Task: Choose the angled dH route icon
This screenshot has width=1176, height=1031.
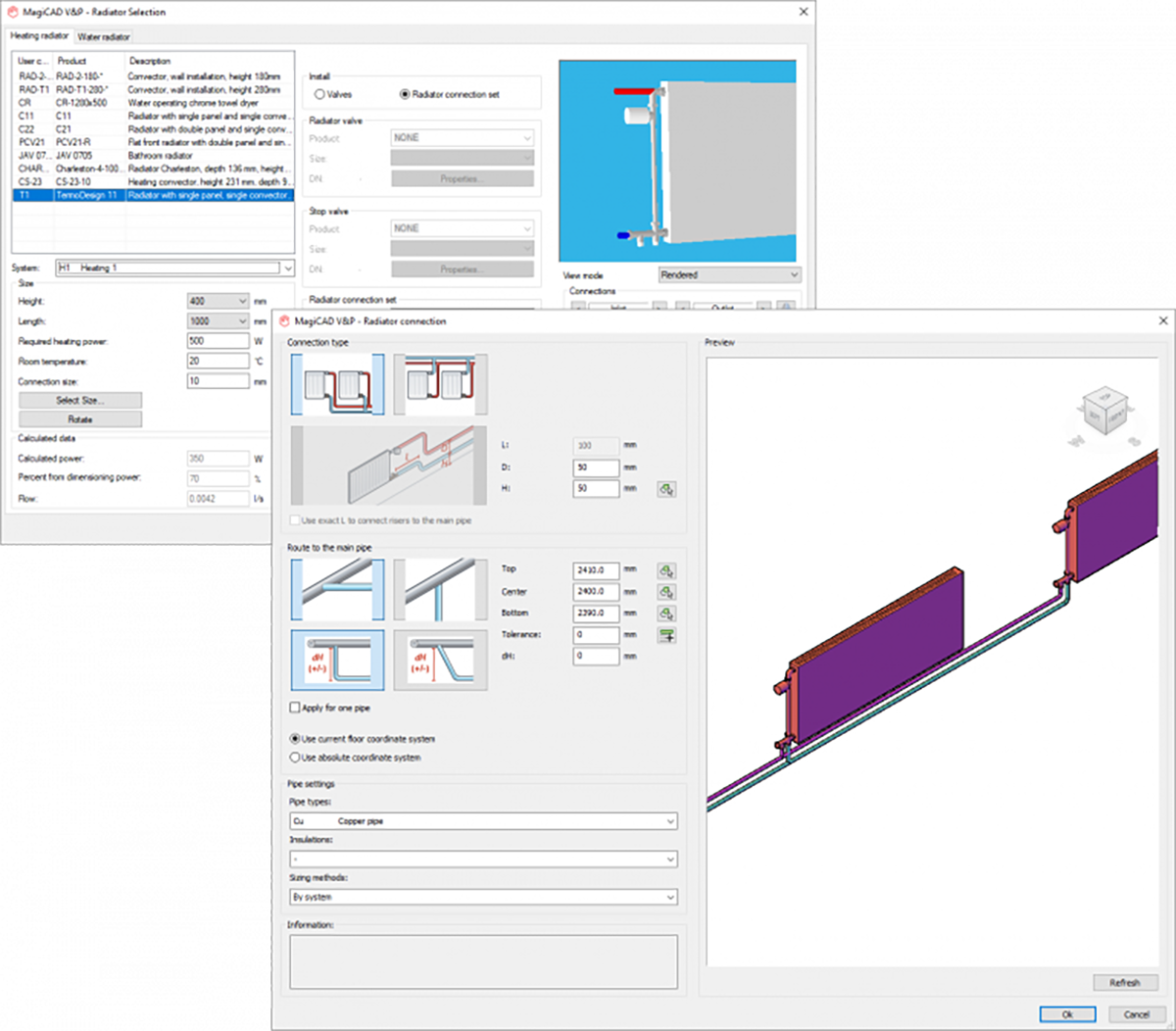Action: [x=440, y=660]
